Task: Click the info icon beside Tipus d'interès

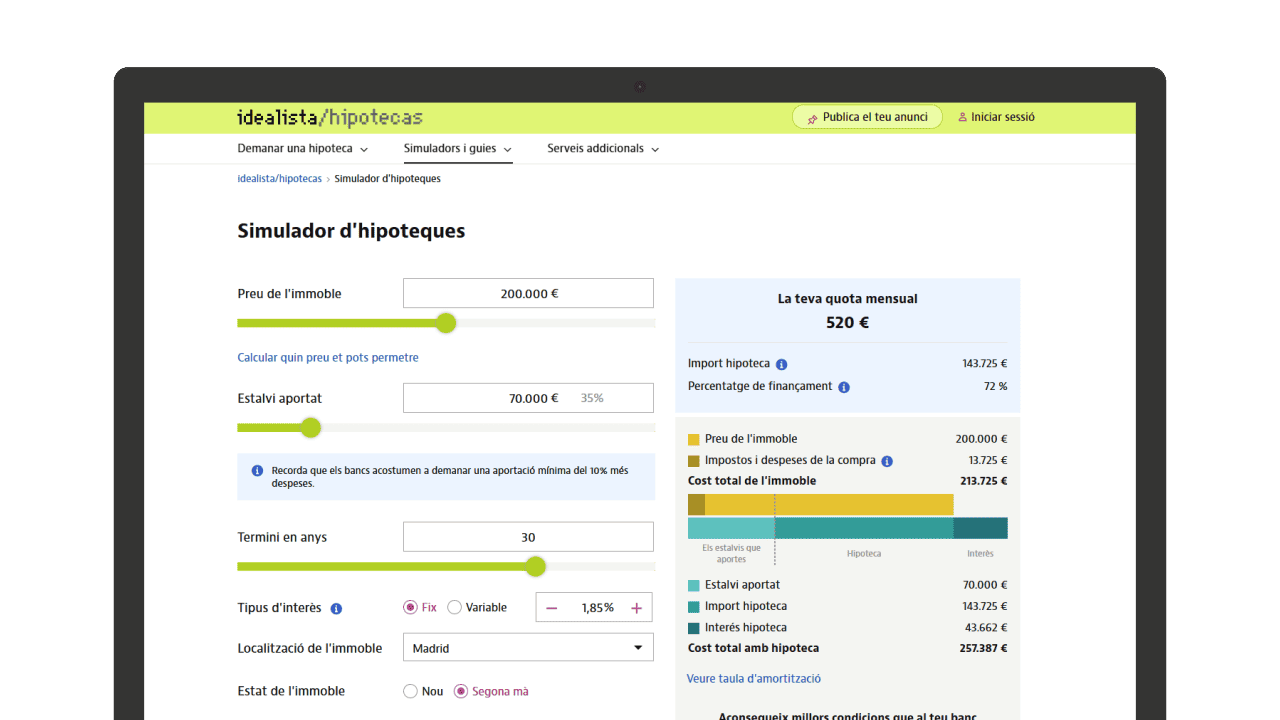Action: coord(336,608)
